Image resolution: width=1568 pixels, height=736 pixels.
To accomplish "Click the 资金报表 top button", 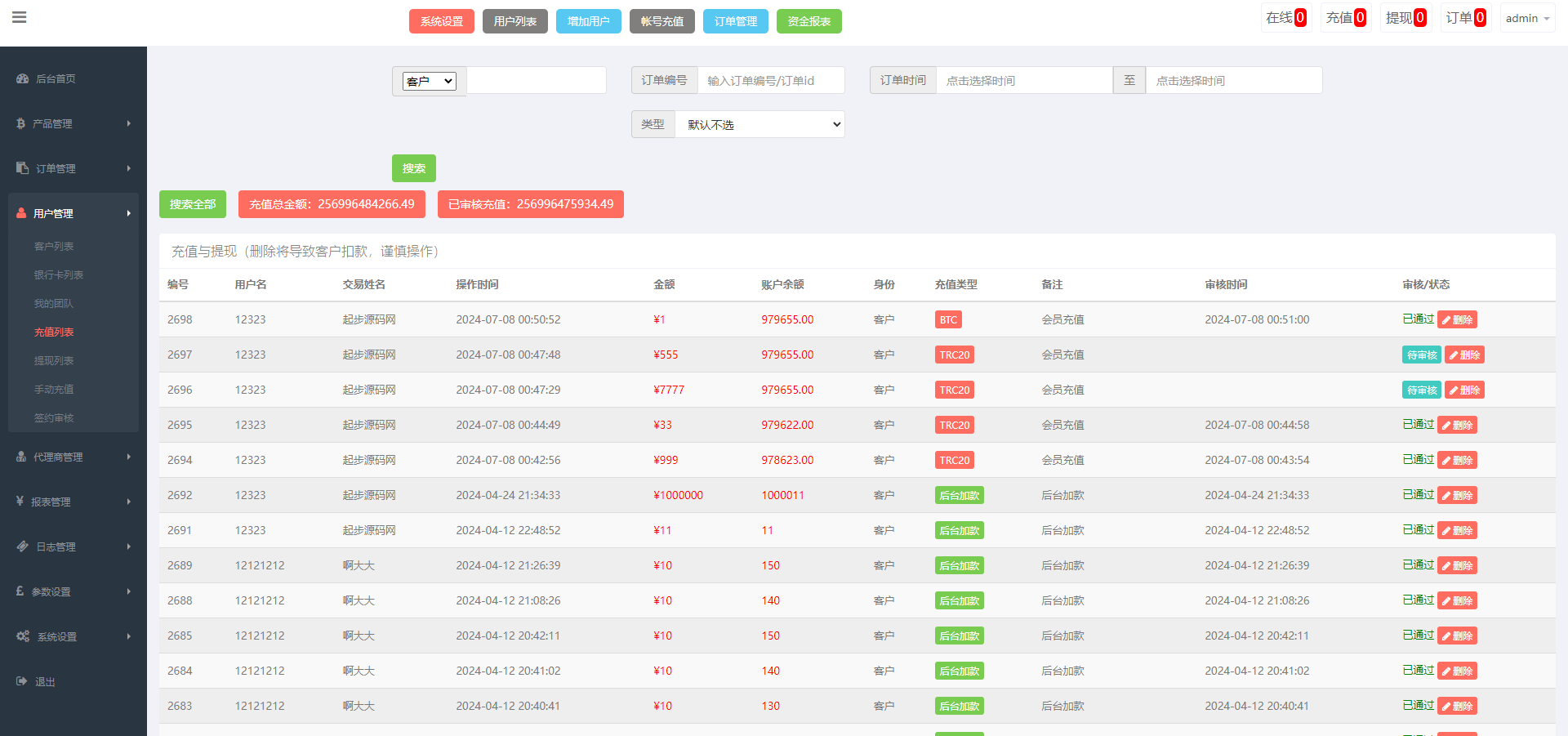I will click(808, 21).
